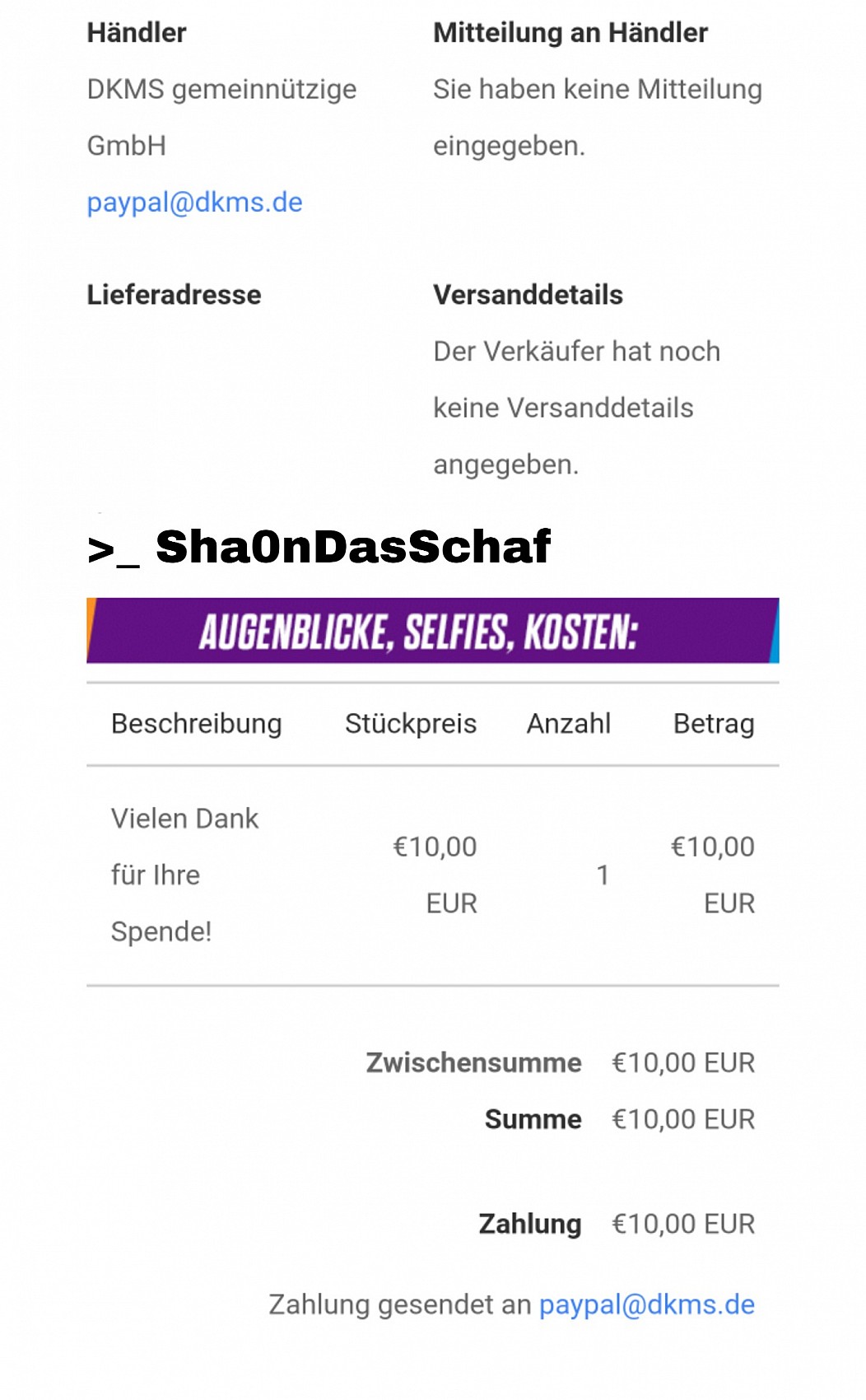Viewport: 866px width, 1400px height.
Task: Click the 'Summe' total amount €10,00 EUR
Action: [x=683, y=1119]
